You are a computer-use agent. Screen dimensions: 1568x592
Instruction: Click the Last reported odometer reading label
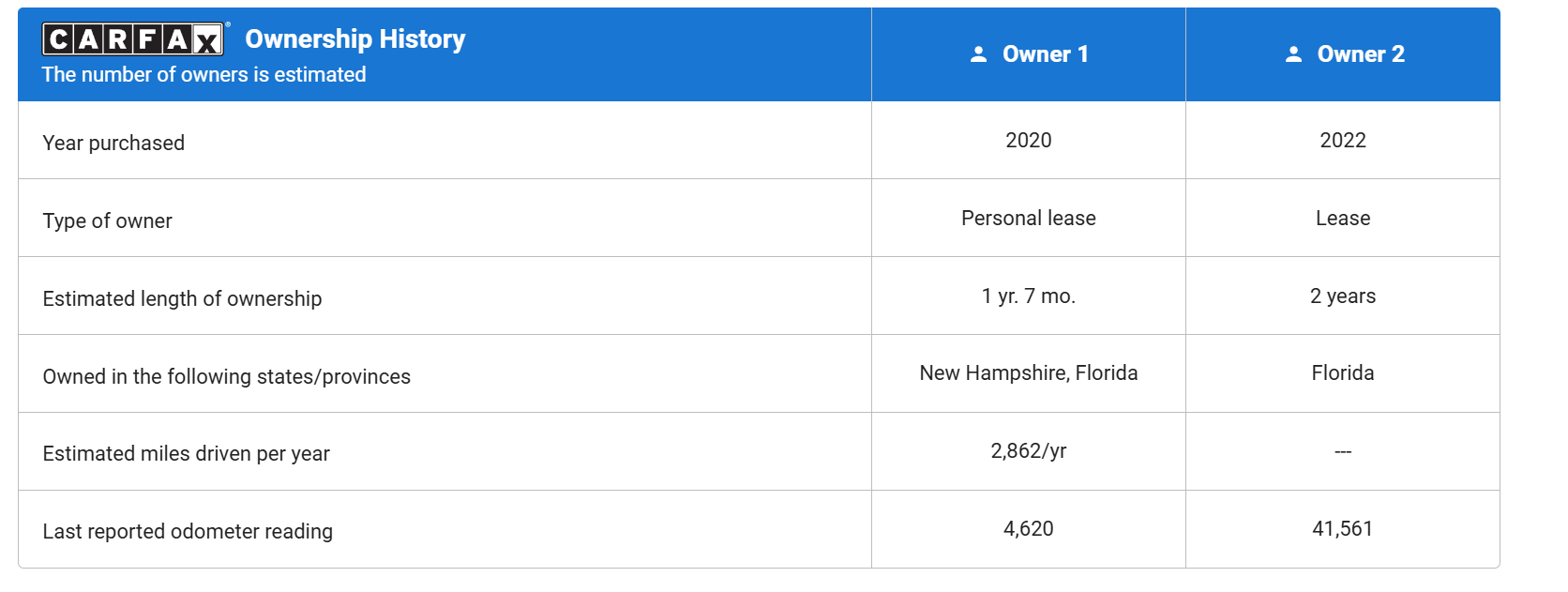pos(188,531)
